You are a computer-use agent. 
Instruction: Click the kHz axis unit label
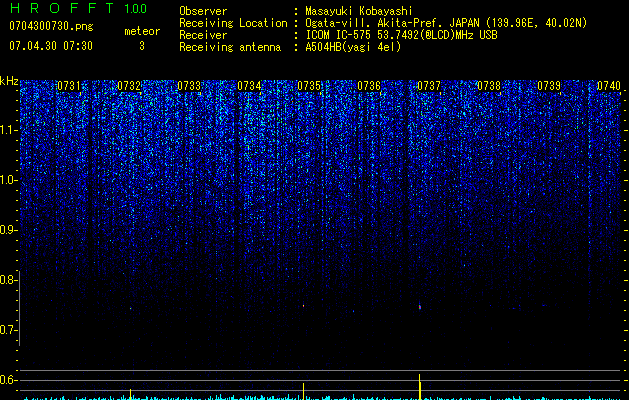click(x=9, y=81)
